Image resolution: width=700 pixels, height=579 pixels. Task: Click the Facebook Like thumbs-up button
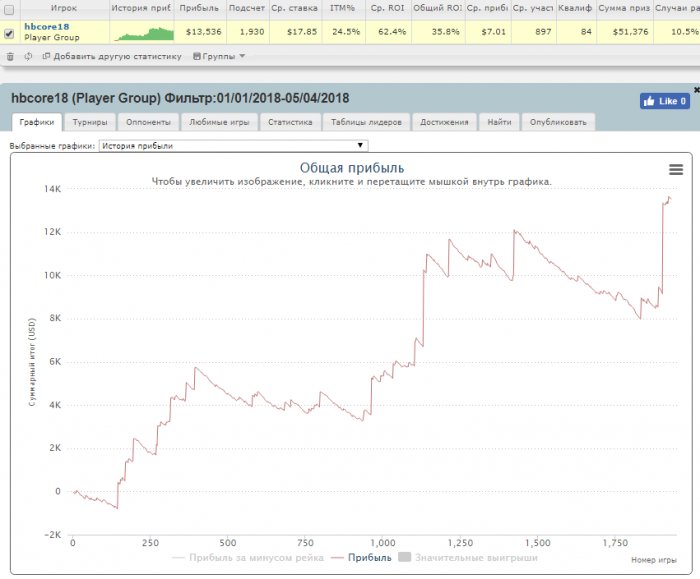tap(665, 101)
